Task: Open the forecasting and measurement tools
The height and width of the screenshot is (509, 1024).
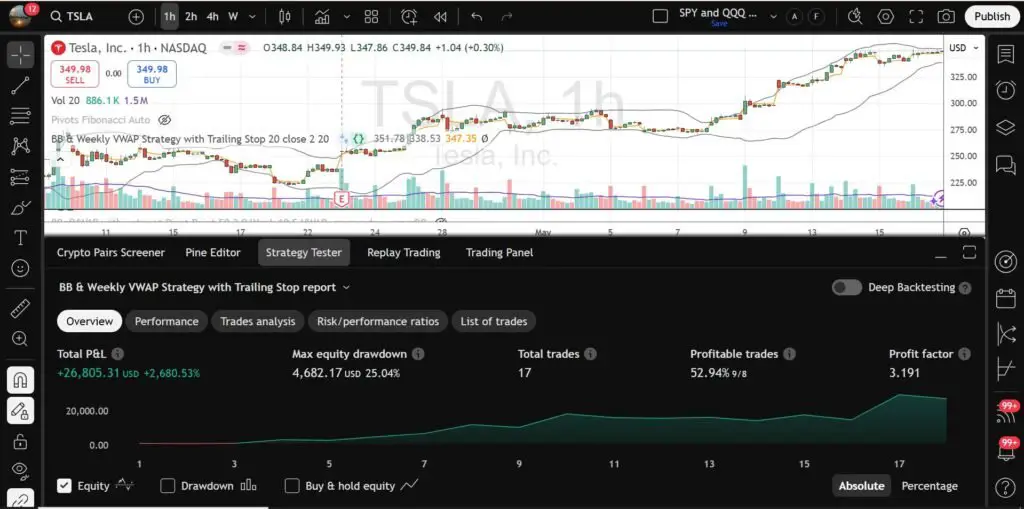Action: tap(20, 176)
